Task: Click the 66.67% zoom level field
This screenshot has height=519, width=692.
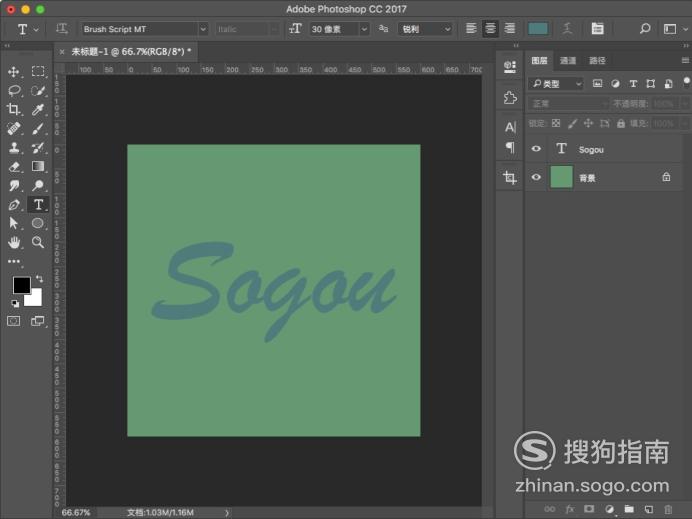Action: [x=76, y=512]
